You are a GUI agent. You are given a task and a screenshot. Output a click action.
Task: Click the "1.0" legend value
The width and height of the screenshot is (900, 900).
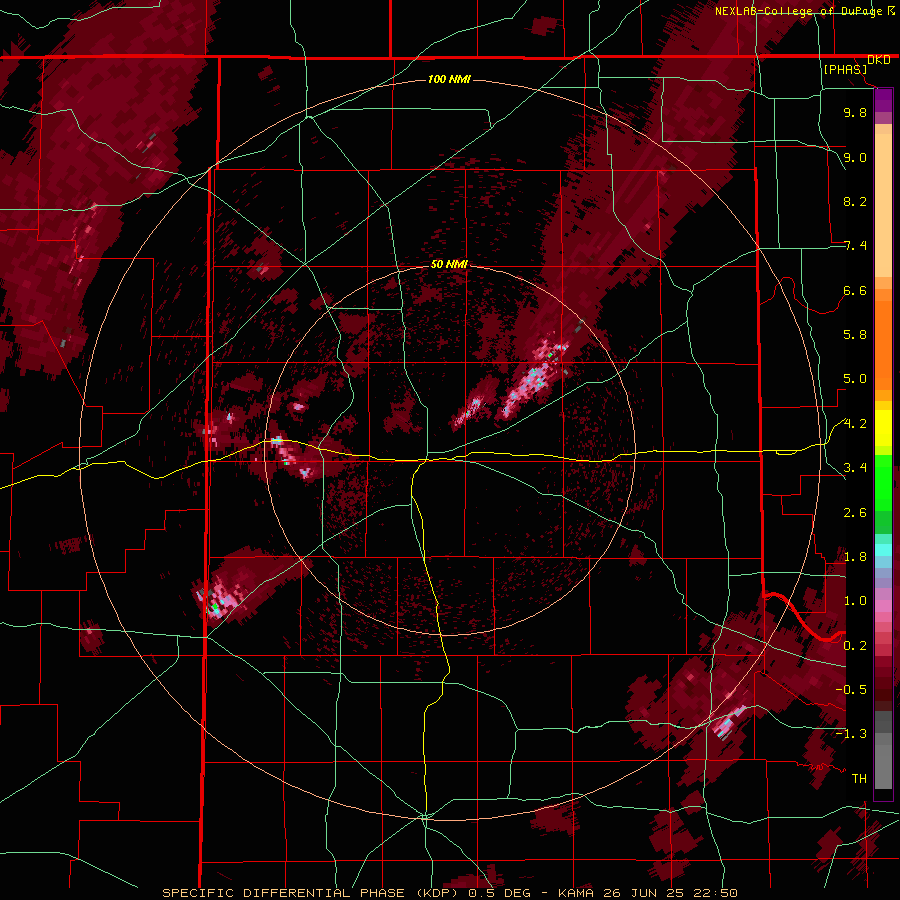point(855,601)
